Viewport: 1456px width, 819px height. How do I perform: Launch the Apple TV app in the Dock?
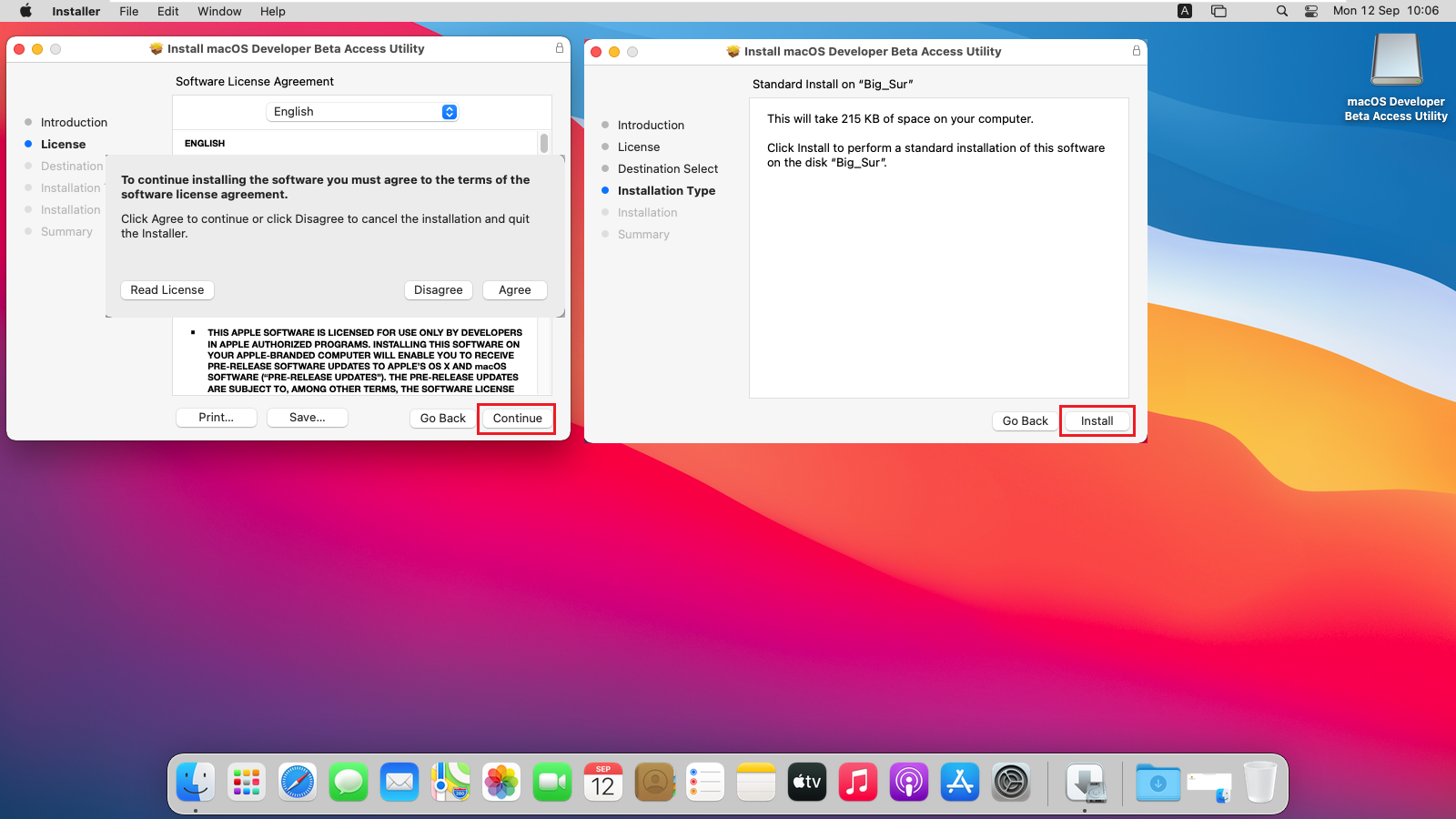click(807, 783)
